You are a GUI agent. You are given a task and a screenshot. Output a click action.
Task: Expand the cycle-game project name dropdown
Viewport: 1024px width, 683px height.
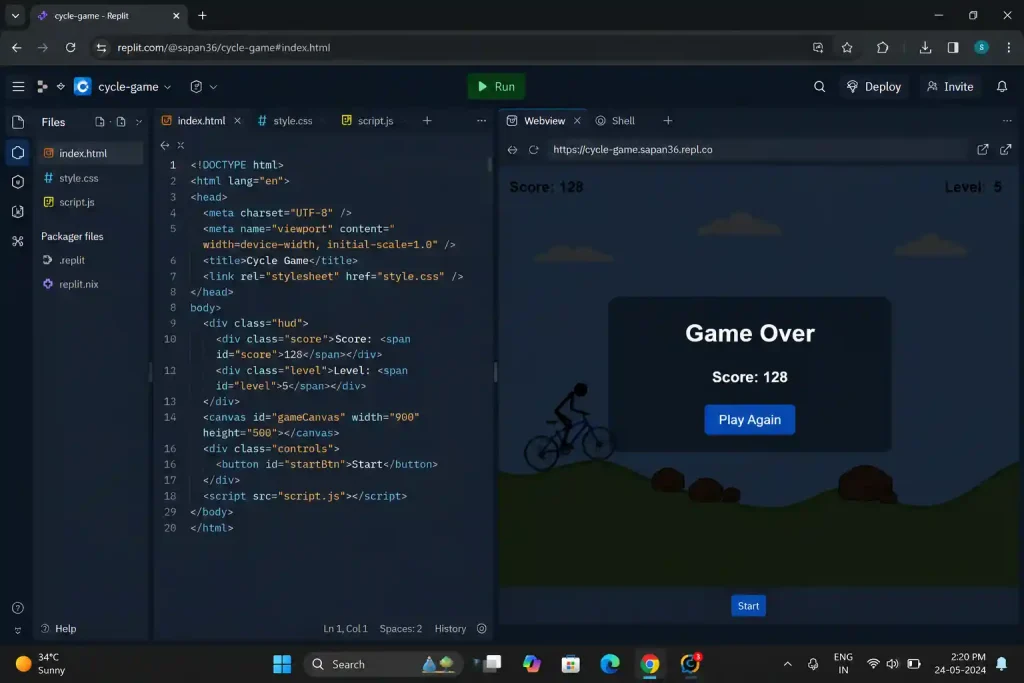168,87
